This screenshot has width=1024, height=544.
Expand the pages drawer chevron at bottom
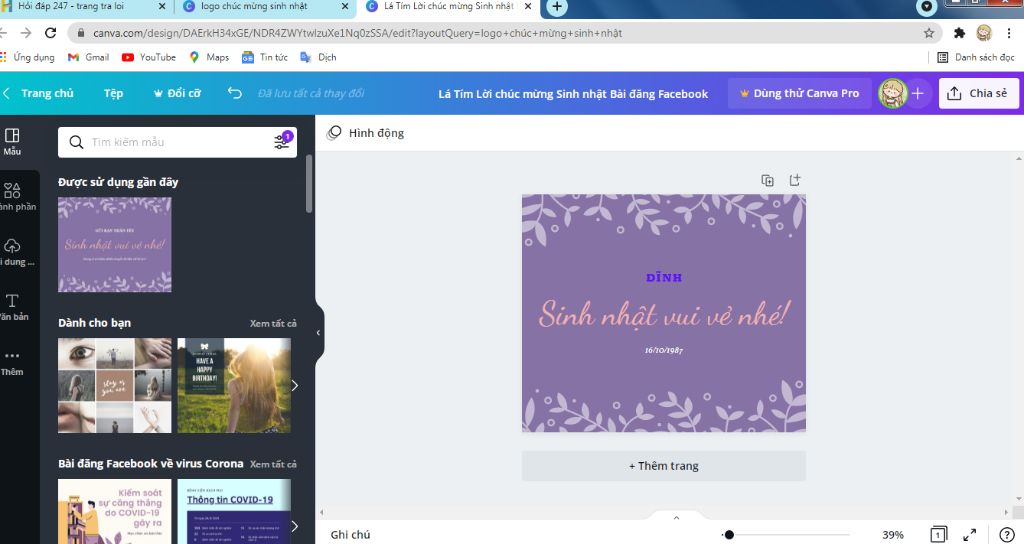pos(677,517)
